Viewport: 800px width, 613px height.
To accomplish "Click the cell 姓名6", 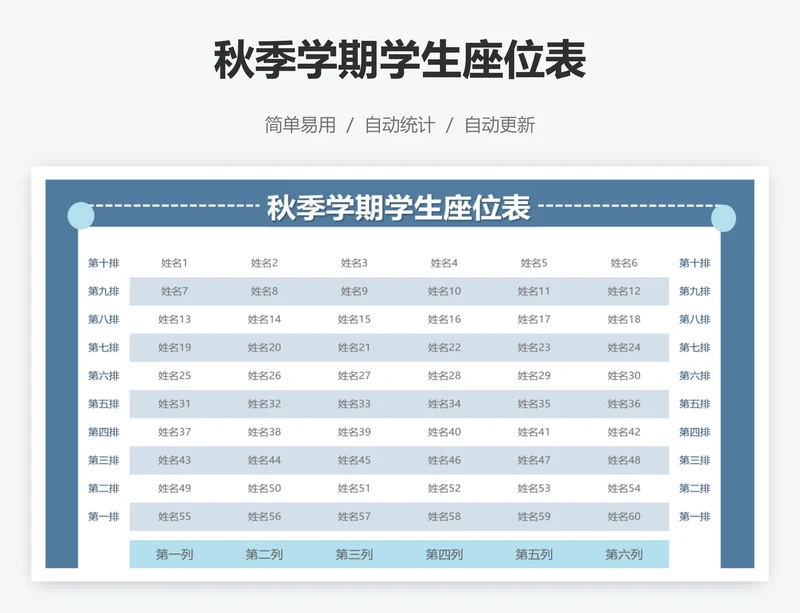I will 624,263.
